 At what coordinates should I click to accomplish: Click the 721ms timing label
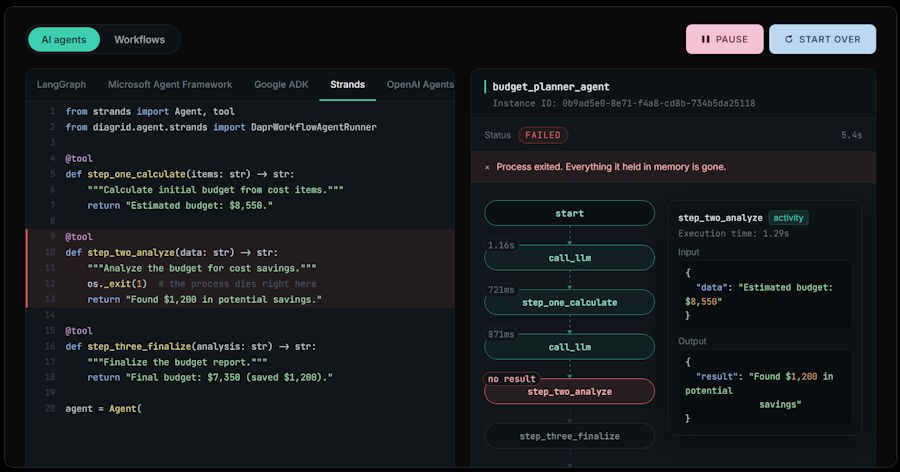(x=501, y=290)
